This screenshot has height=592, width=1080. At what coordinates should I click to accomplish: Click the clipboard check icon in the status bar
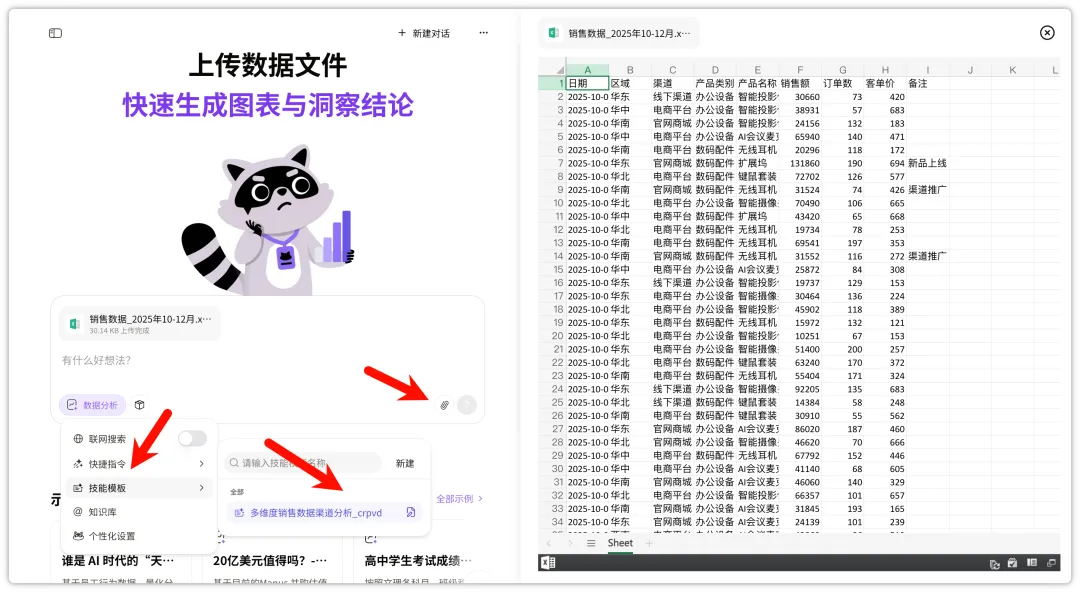[1012, 563]
